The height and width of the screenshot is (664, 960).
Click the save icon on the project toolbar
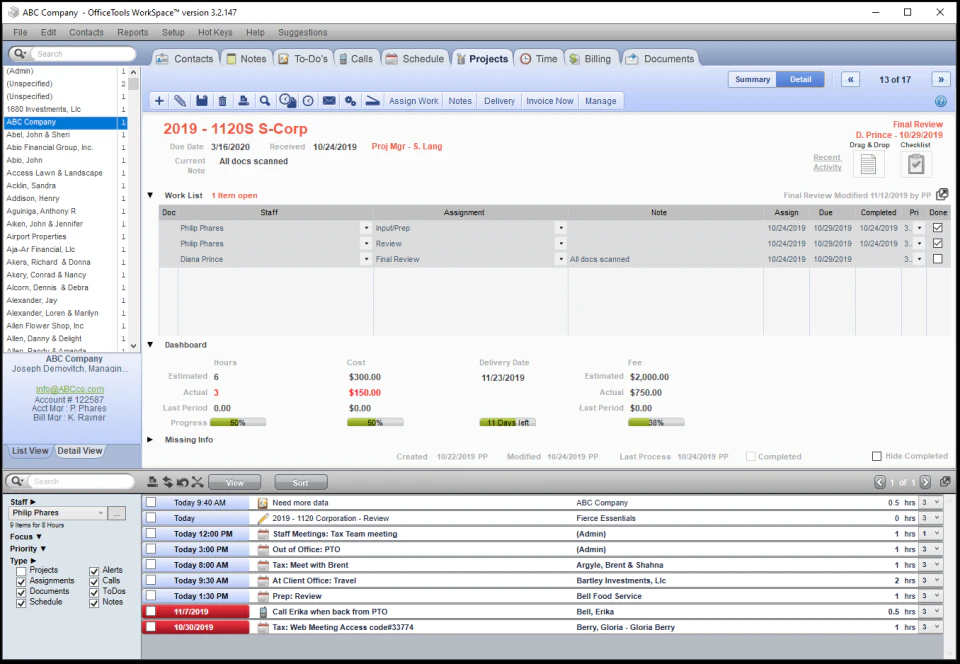tap(201, 100)
